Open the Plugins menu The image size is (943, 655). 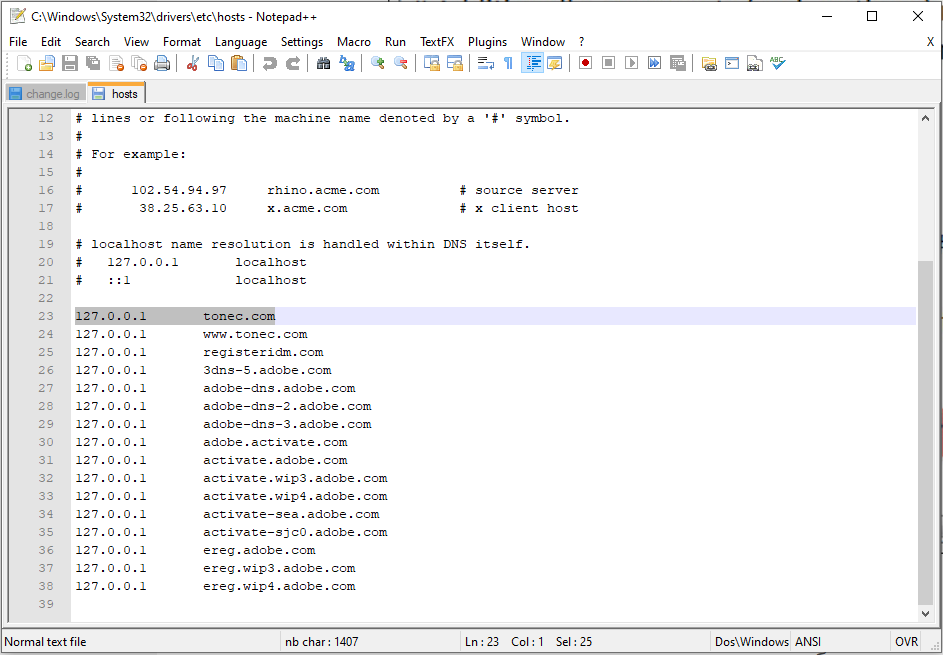click(x=487, y=42)
